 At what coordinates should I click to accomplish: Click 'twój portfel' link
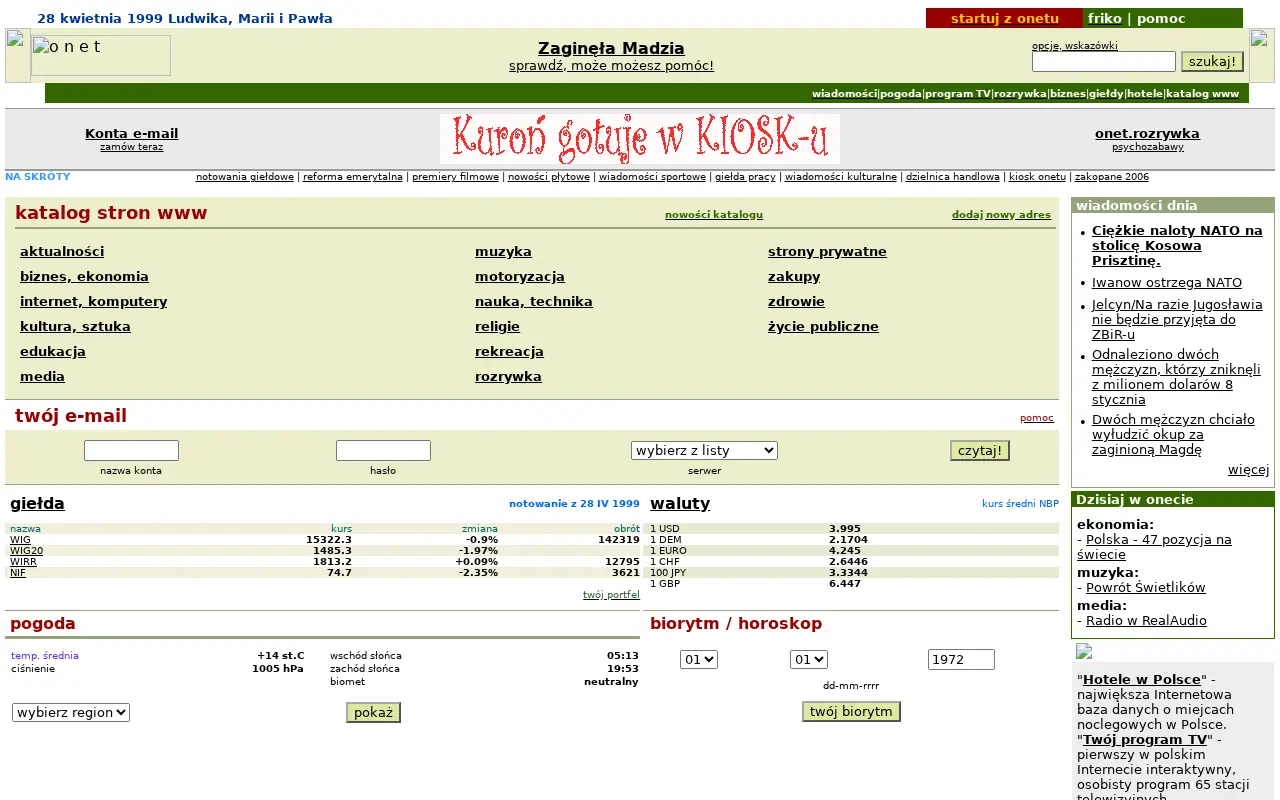611,594
